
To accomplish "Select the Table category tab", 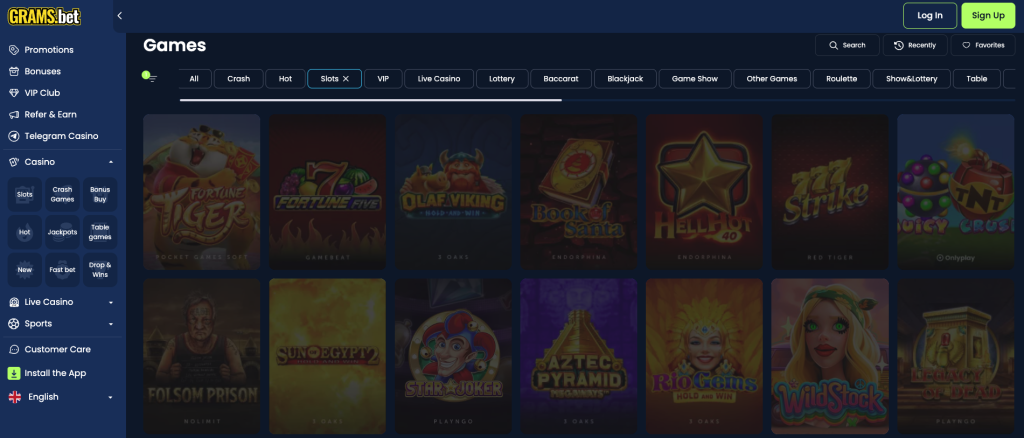I will click(x=977, y=78).
